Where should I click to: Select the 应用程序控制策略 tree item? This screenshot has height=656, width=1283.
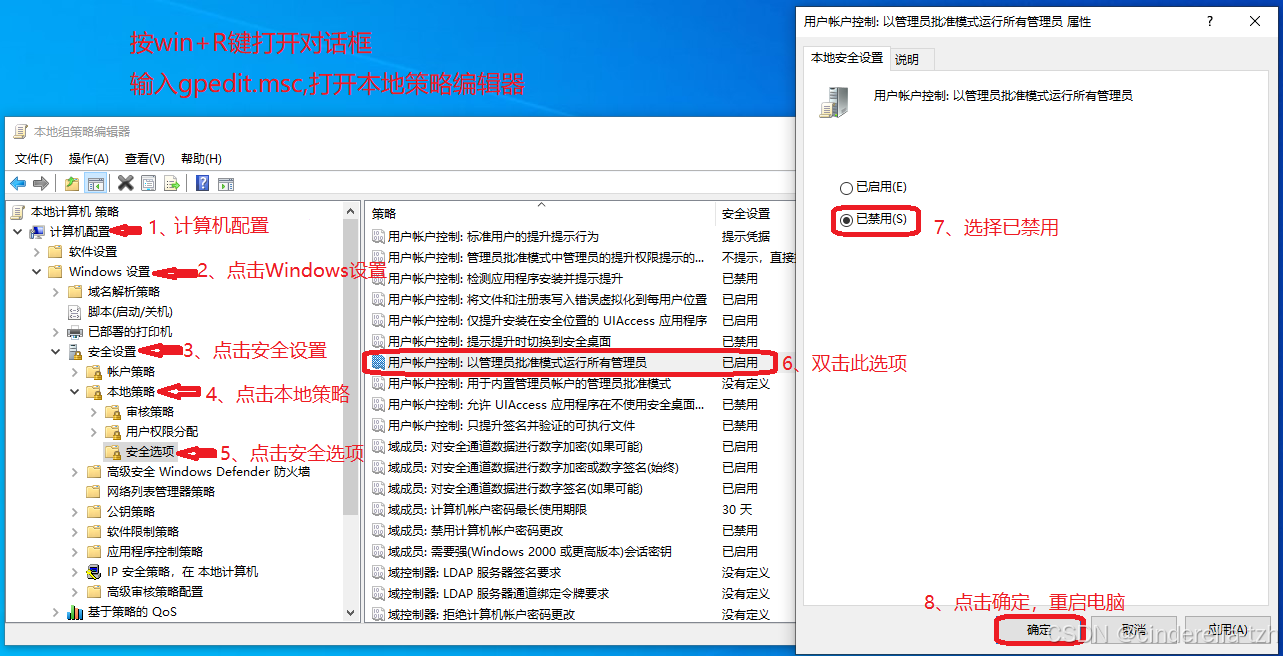pyautogui.click(x=155, y=551)
